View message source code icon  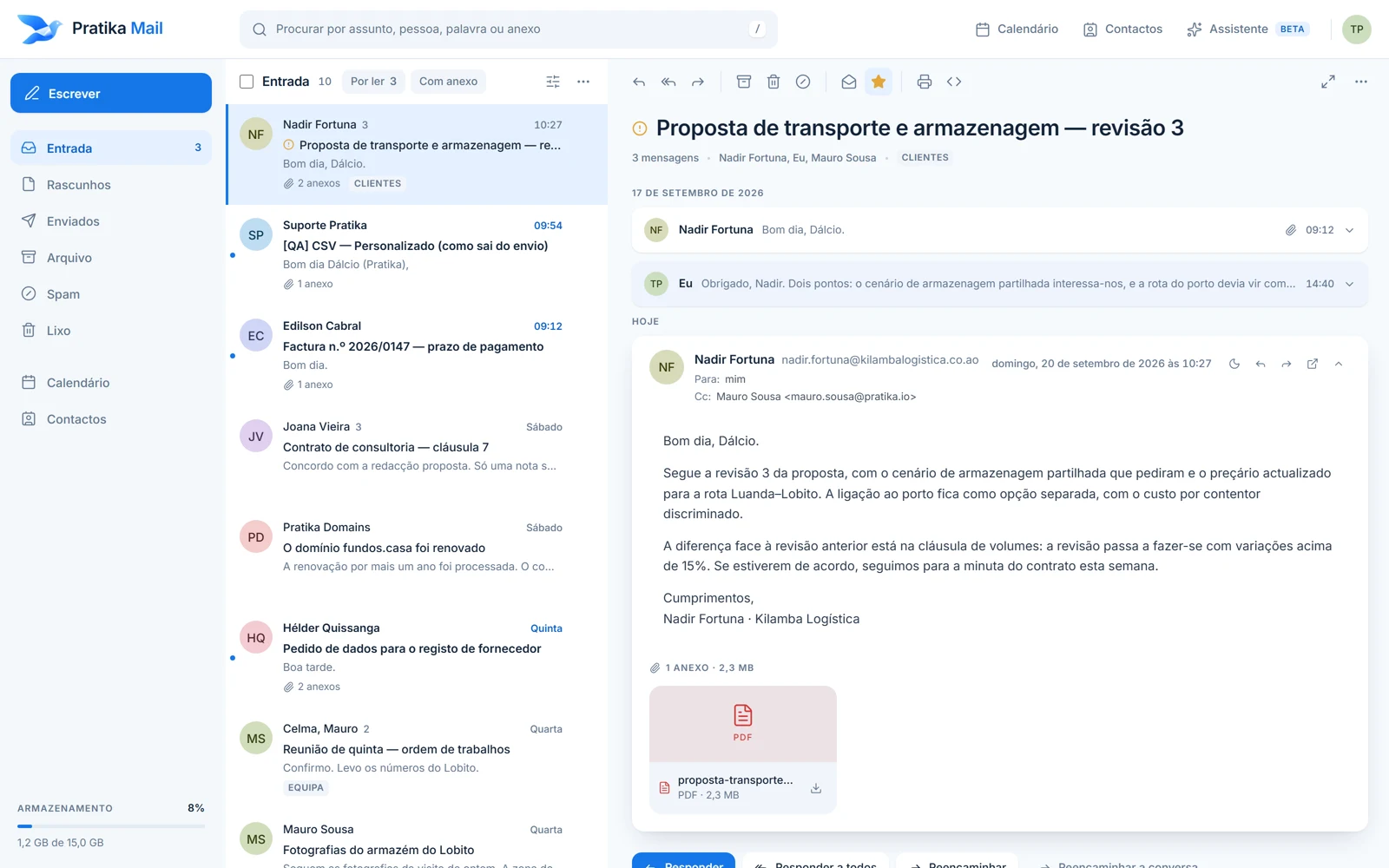point(954,82)
